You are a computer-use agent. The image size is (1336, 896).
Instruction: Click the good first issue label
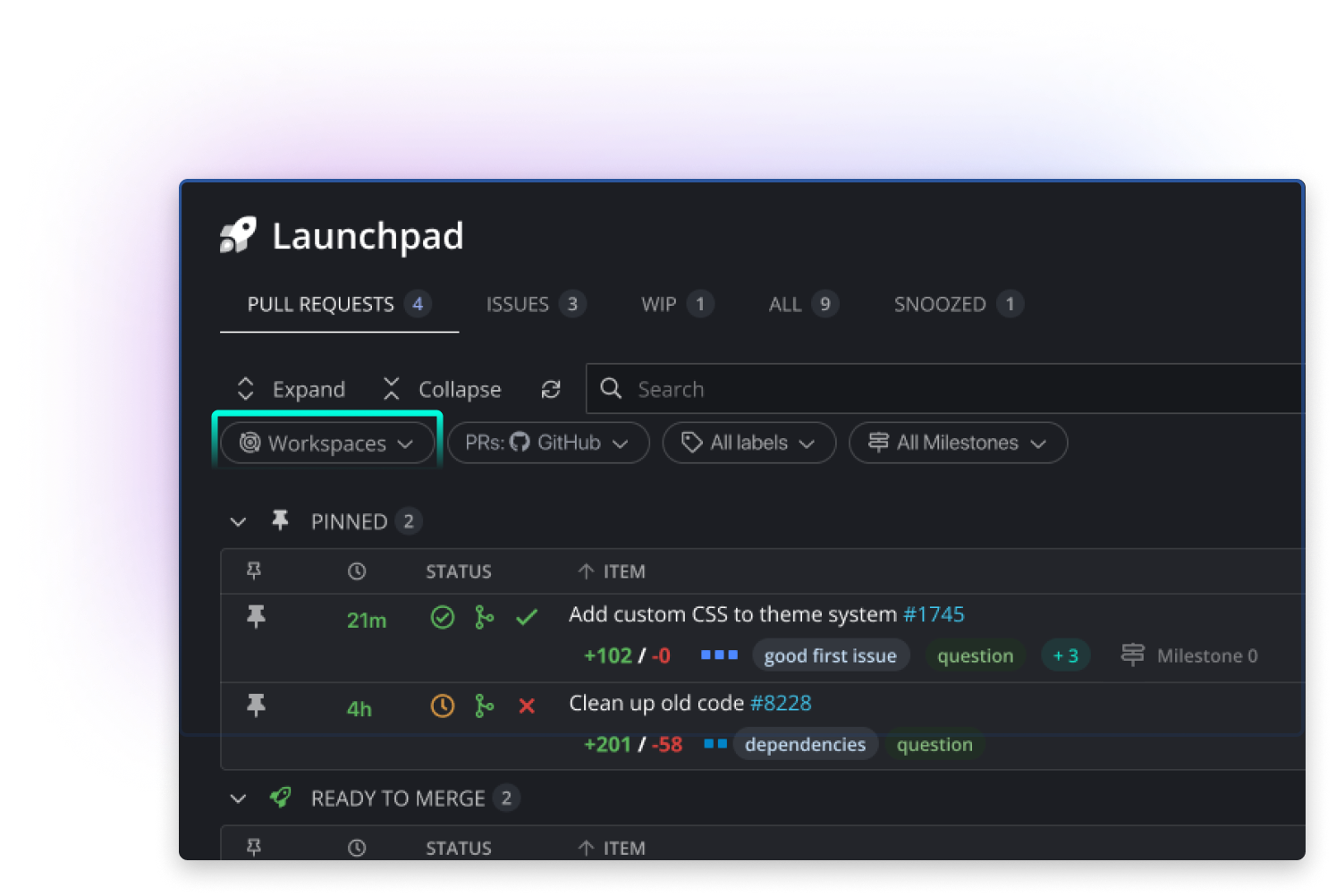(830, 655)
